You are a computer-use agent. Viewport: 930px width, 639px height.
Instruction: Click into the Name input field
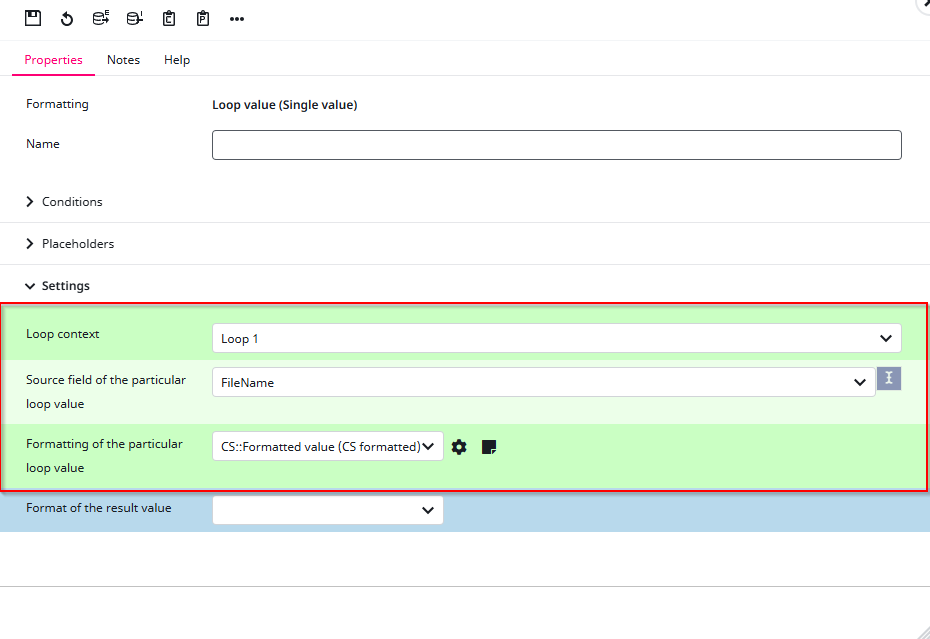click(556, 145)
